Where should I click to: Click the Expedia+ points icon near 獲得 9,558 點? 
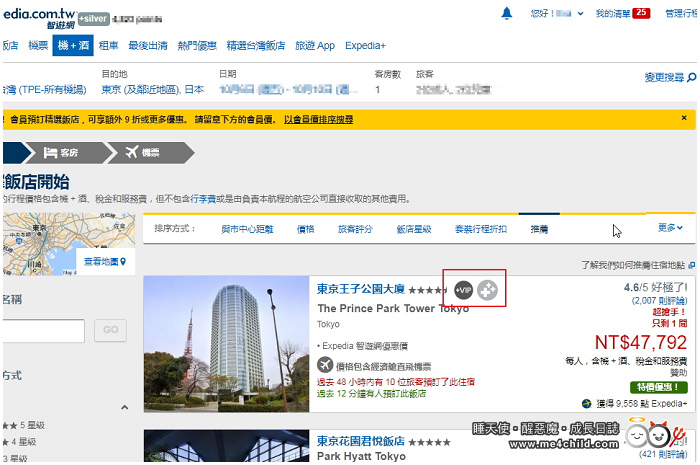click(x=587, y=403)
